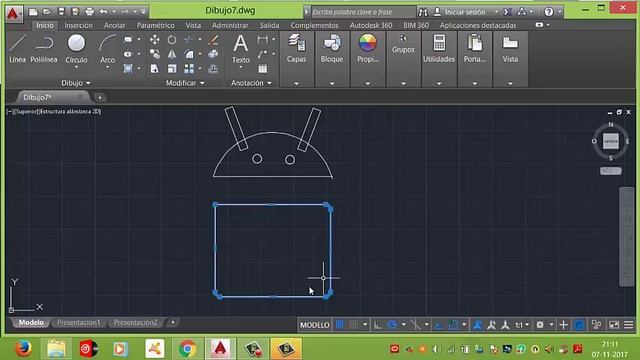The height and width of the screenshot is (360, 640).
Task: Toggle 2D object snap in status bar
Action: tap(453, 325)
